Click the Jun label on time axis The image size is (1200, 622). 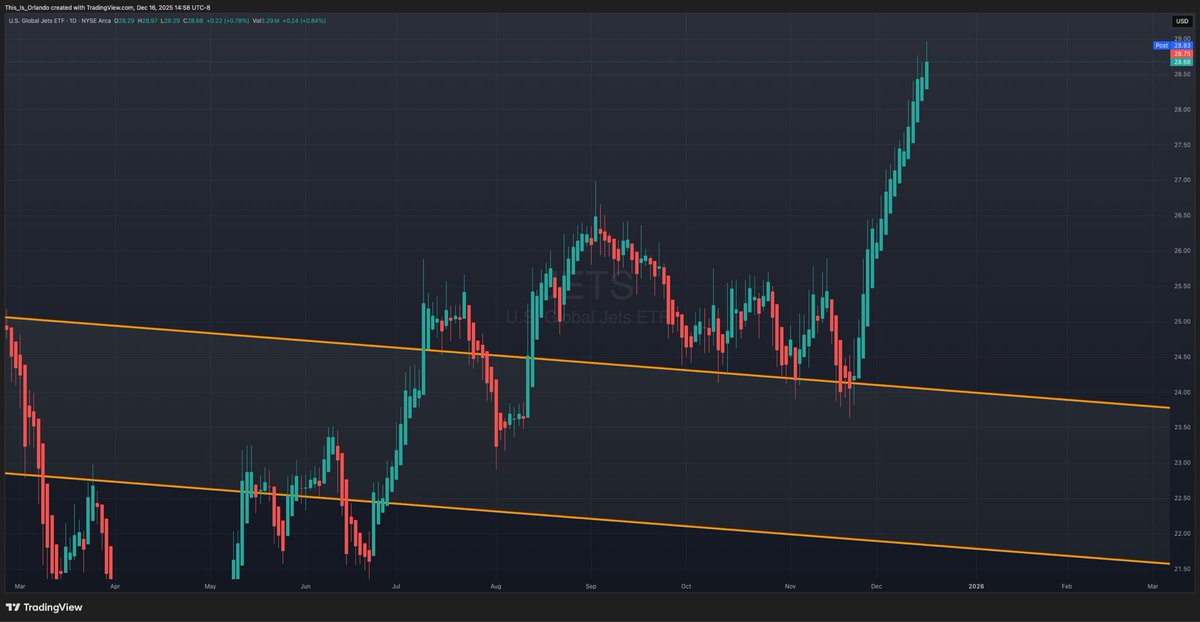point(306,587)
